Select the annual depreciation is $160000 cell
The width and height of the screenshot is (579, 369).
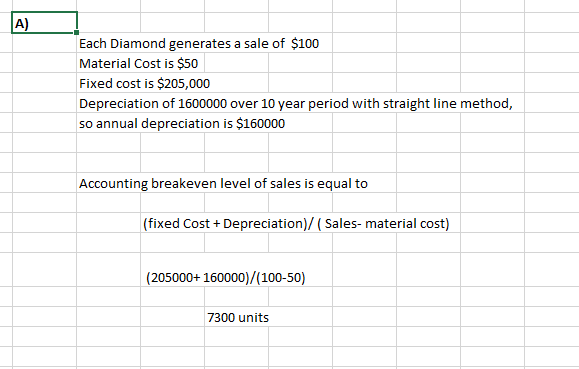point(108,123)
